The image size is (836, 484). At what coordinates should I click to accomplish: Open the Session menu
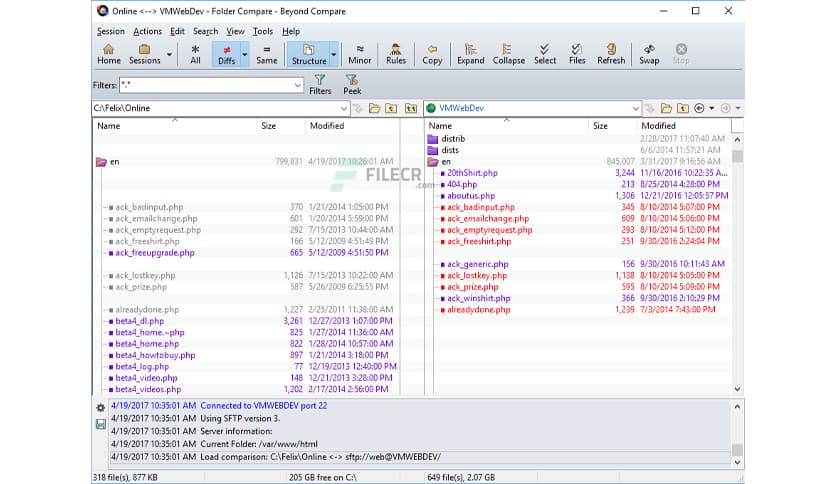click(111, 31)
